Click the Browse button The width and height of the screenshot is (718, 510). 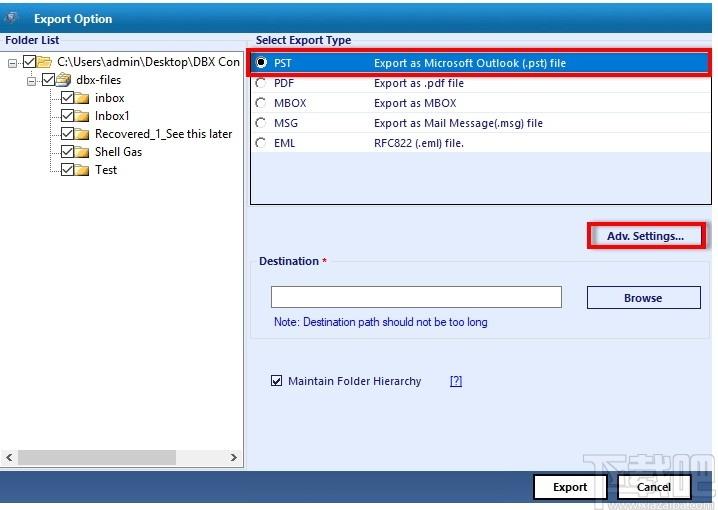coord(643,298)
